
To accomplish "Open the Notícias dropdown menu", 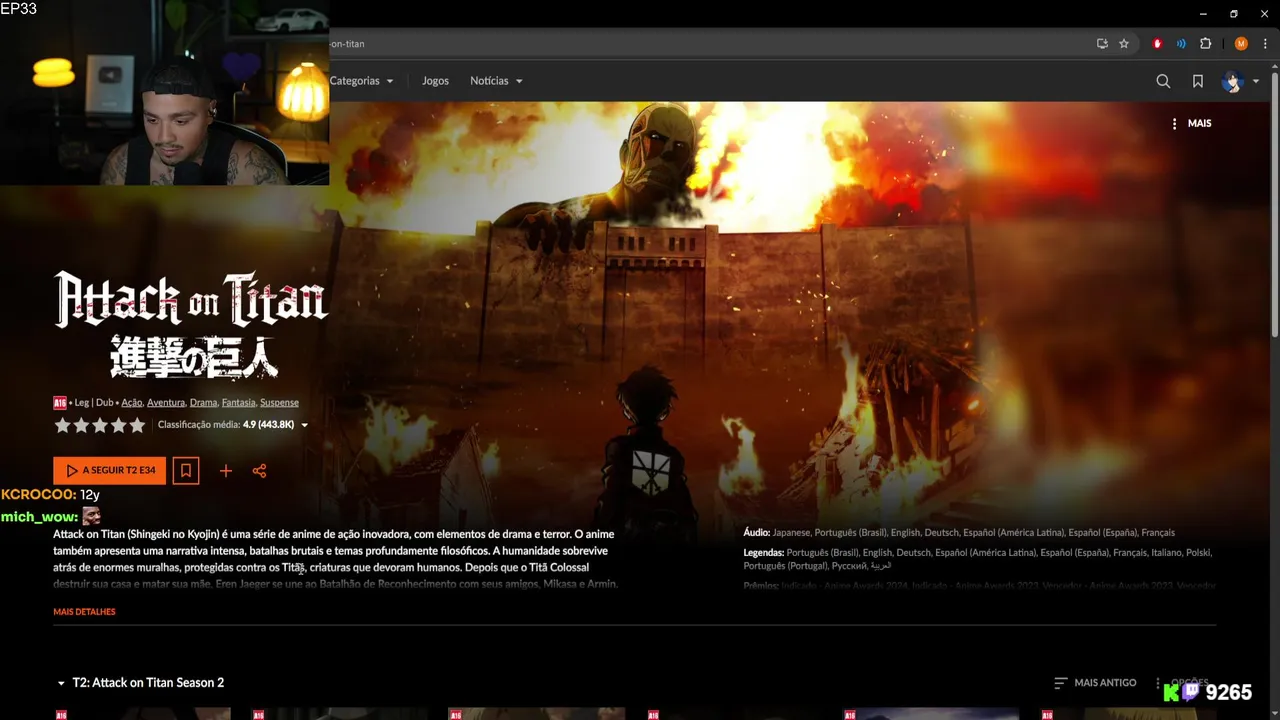I will (496, 81).
